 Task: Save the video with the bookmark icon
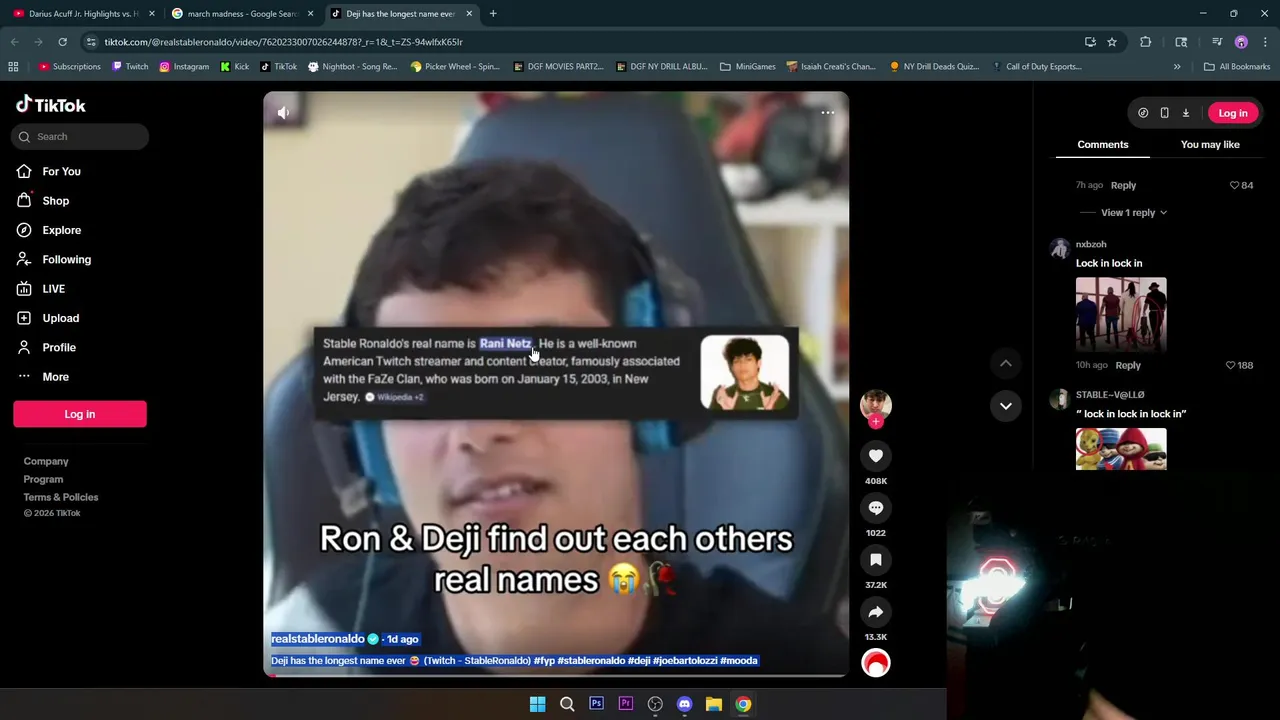876,560
